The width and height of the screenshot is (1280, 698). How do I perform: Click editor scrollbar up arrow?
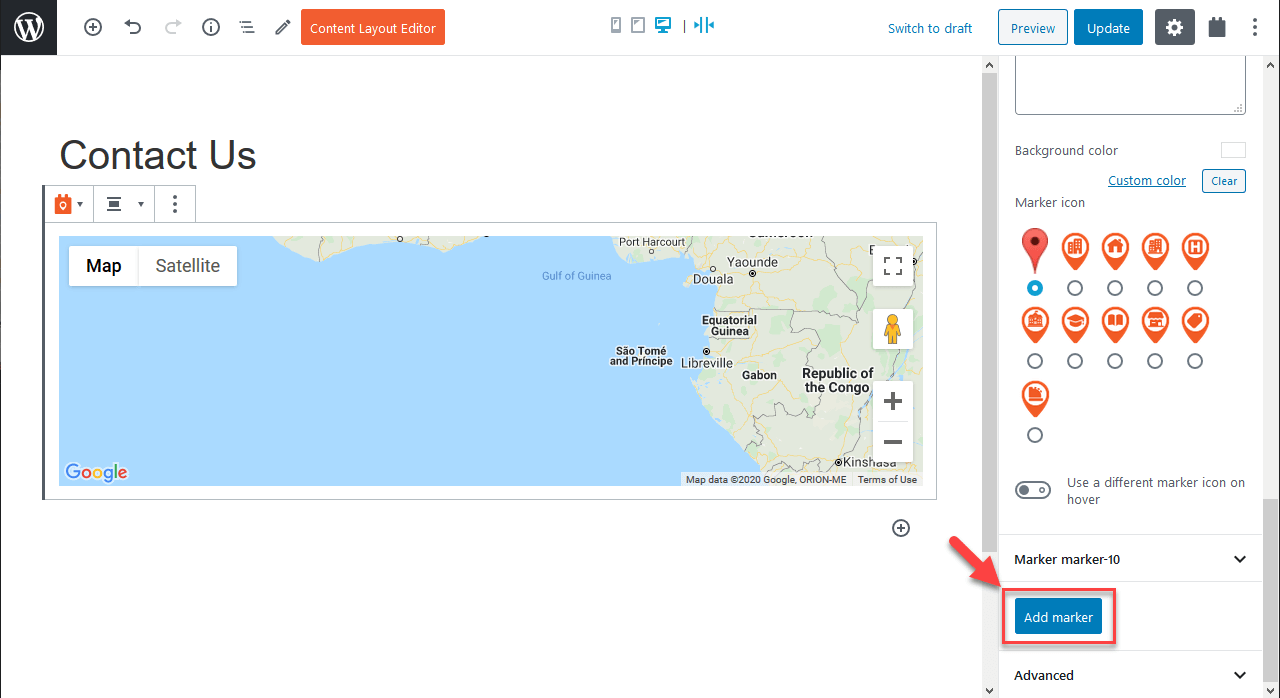click(x=990, y=65)
